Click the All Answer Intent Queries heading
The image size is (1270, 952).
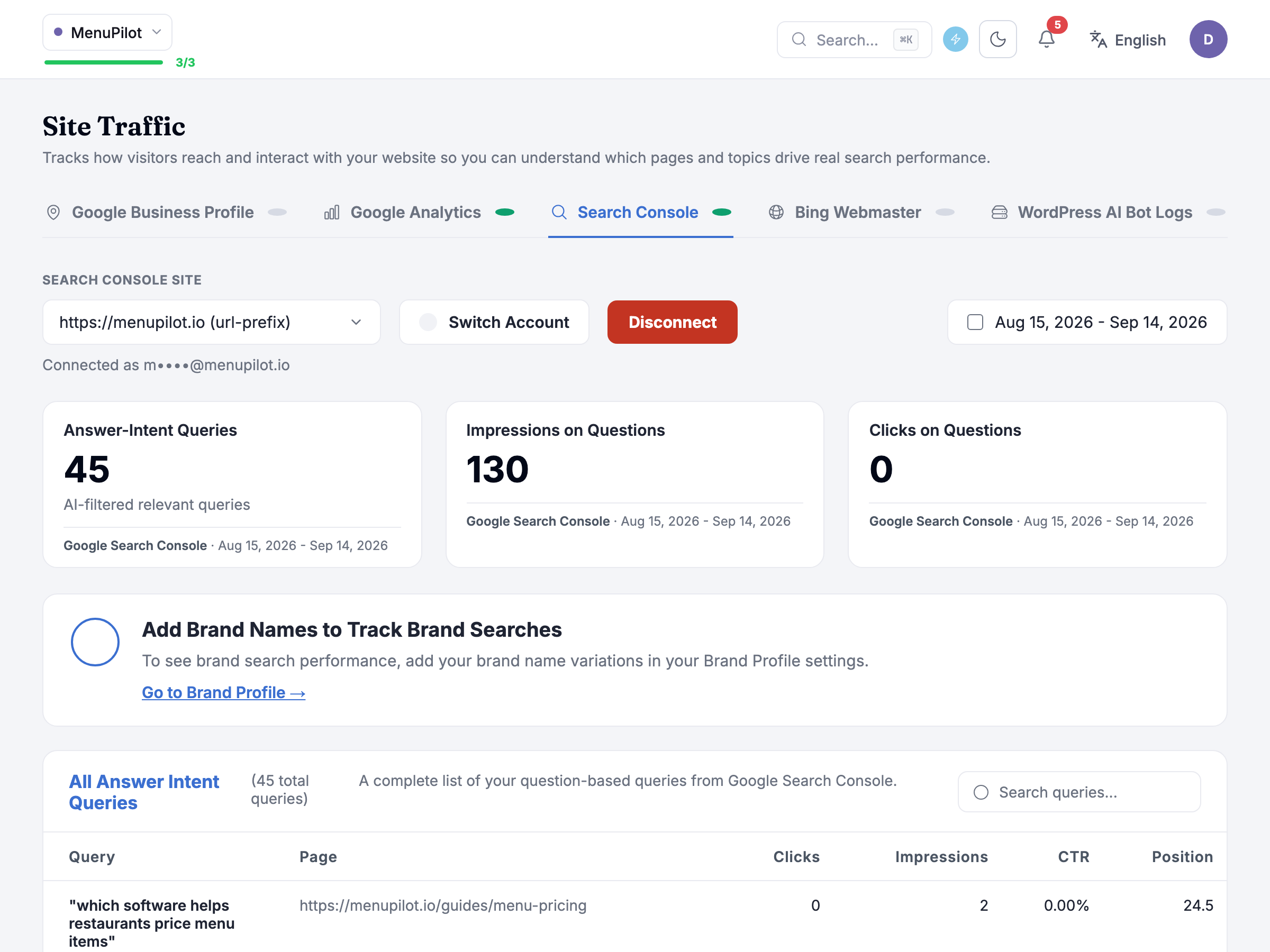pyautogui.click(x=144, y=792)
